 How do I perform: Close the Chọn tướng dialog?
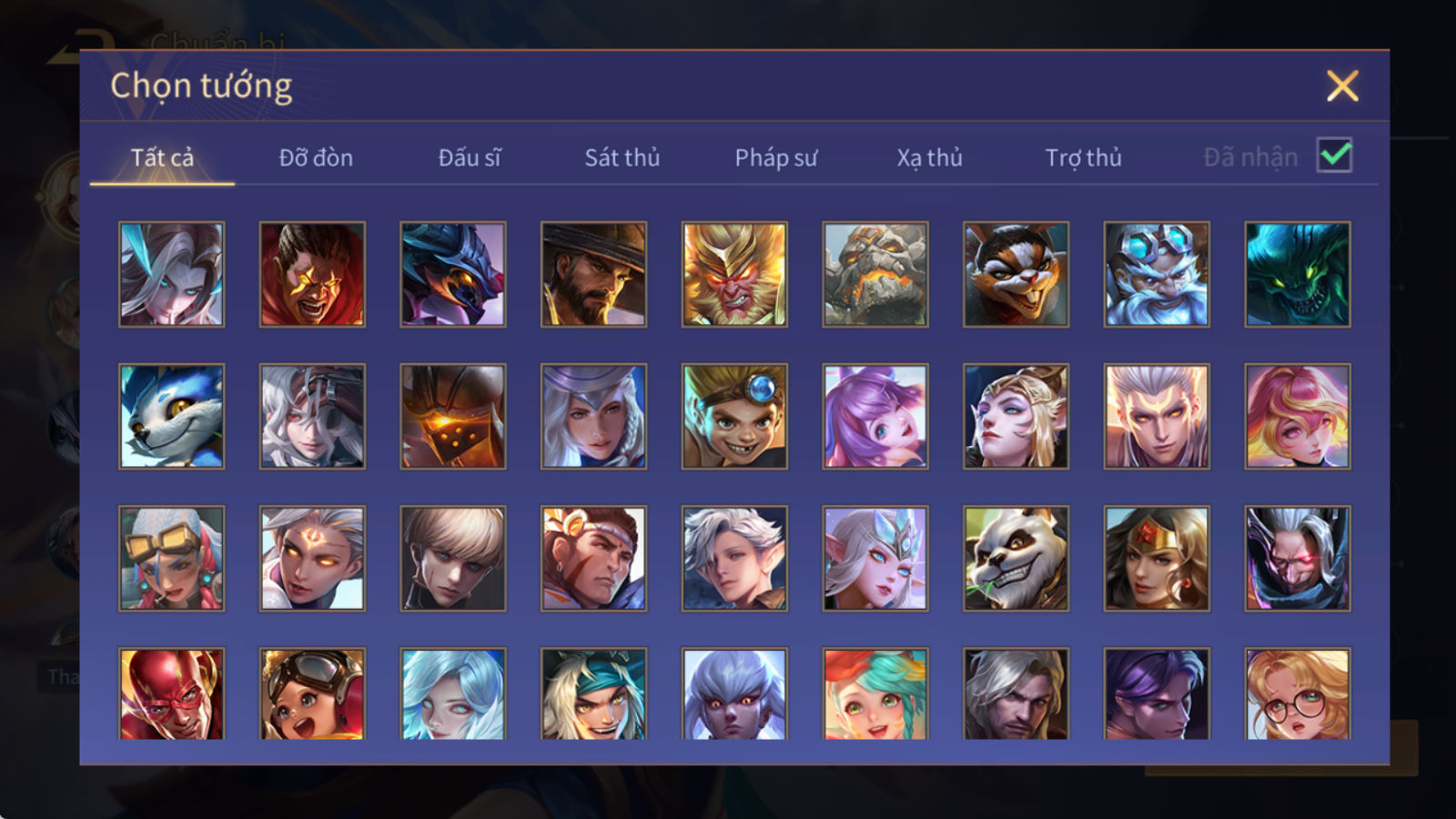tap(1342, 86)
